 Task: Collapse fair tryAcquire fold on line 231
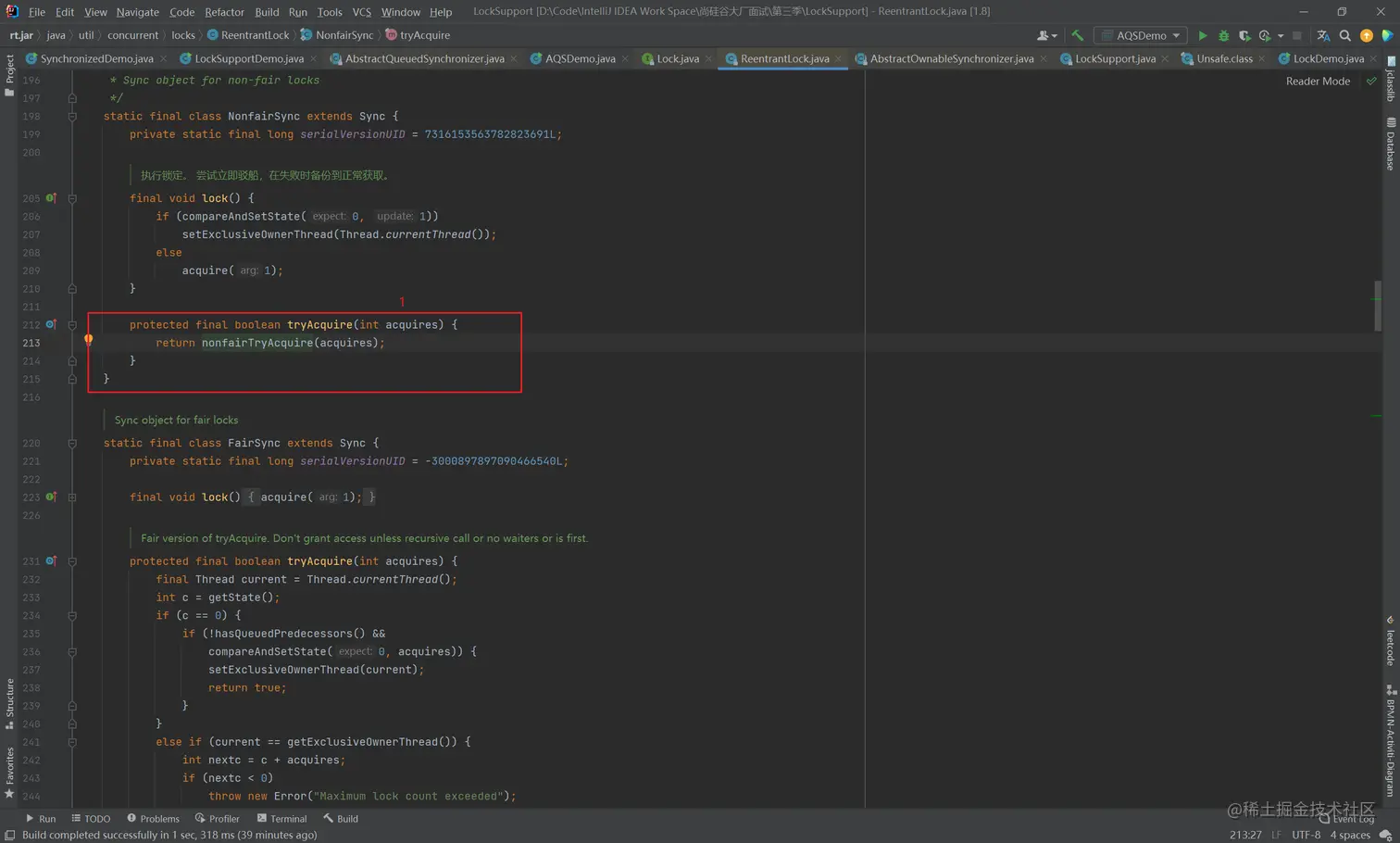point(72,561)
